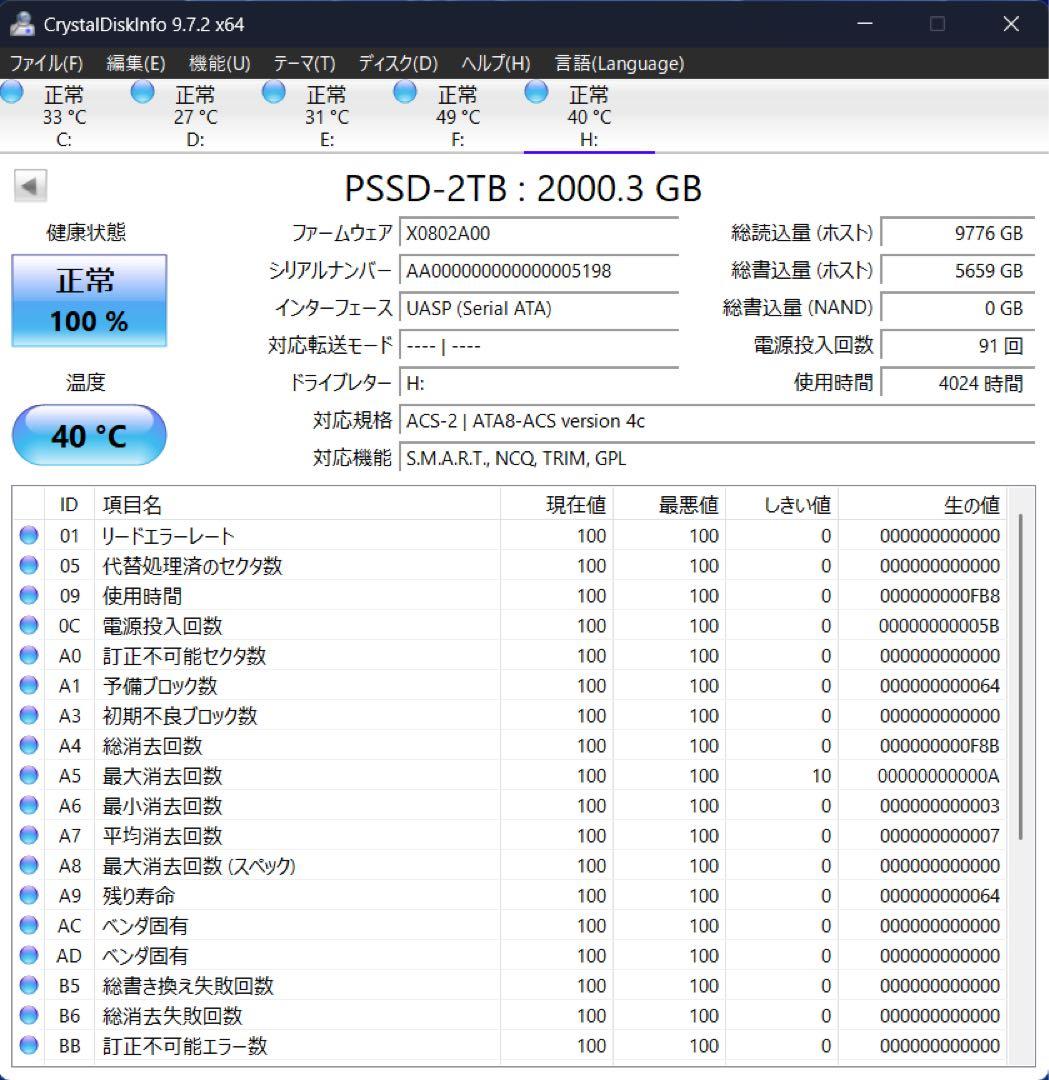Click the status dot next to 総消去失敗回数
The height and width of the screenshot is (1080, 1049).
(27, 1016)
